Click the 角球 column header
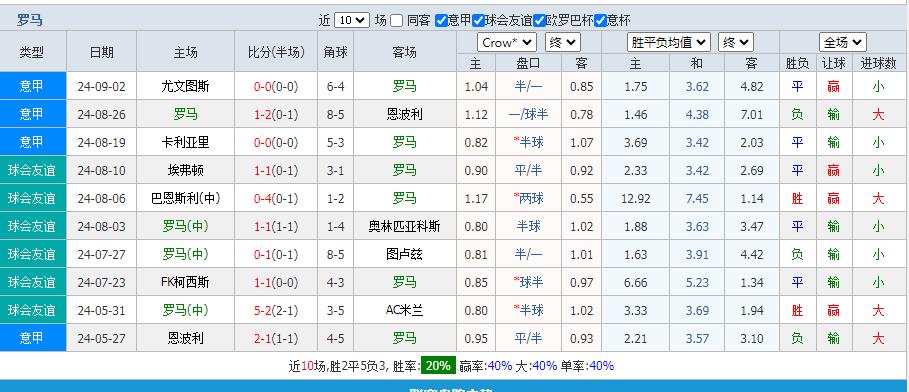Viewport: 909px width, 392px height. pos(336,52)
